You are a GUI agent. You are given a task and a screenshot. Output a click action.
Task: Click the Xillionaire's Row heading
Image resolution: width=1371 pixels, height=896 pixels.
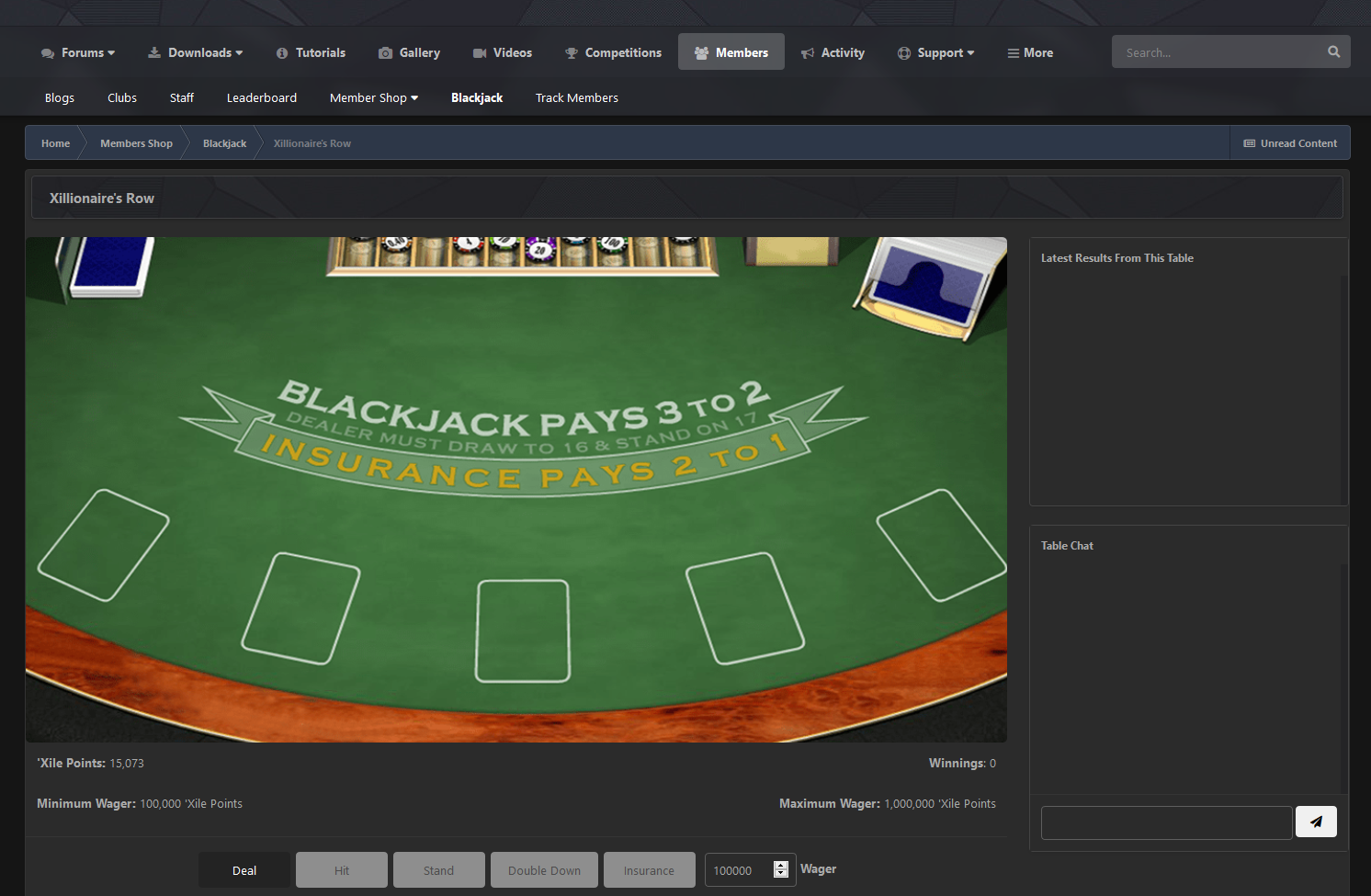point(102,198)
